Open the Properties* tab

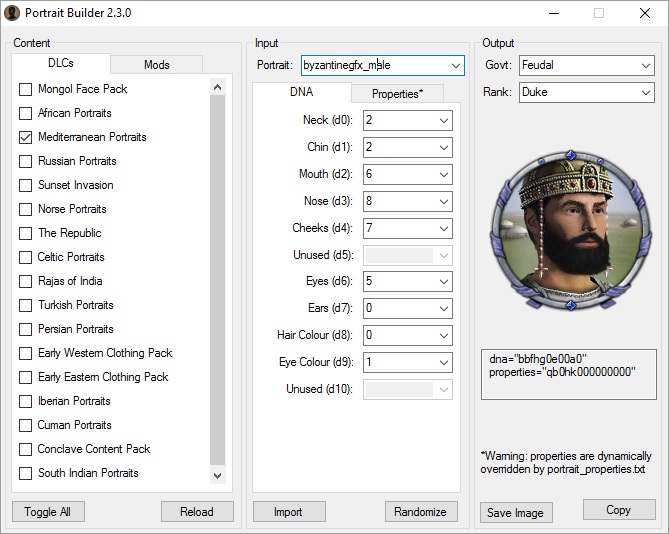[x=397, y=94]
